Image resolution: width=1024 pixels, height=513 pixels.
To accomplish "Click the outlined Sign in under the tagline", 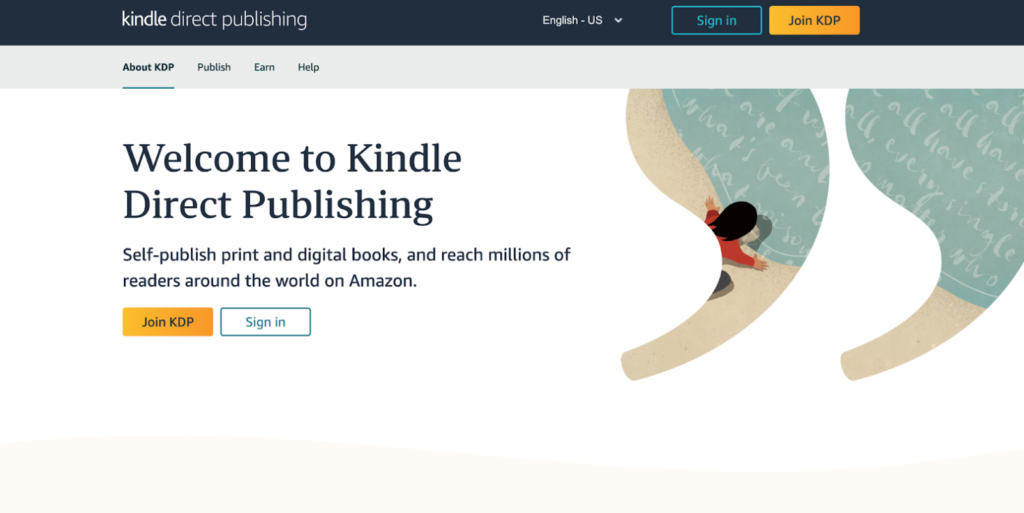I will [x=265, y=322].
